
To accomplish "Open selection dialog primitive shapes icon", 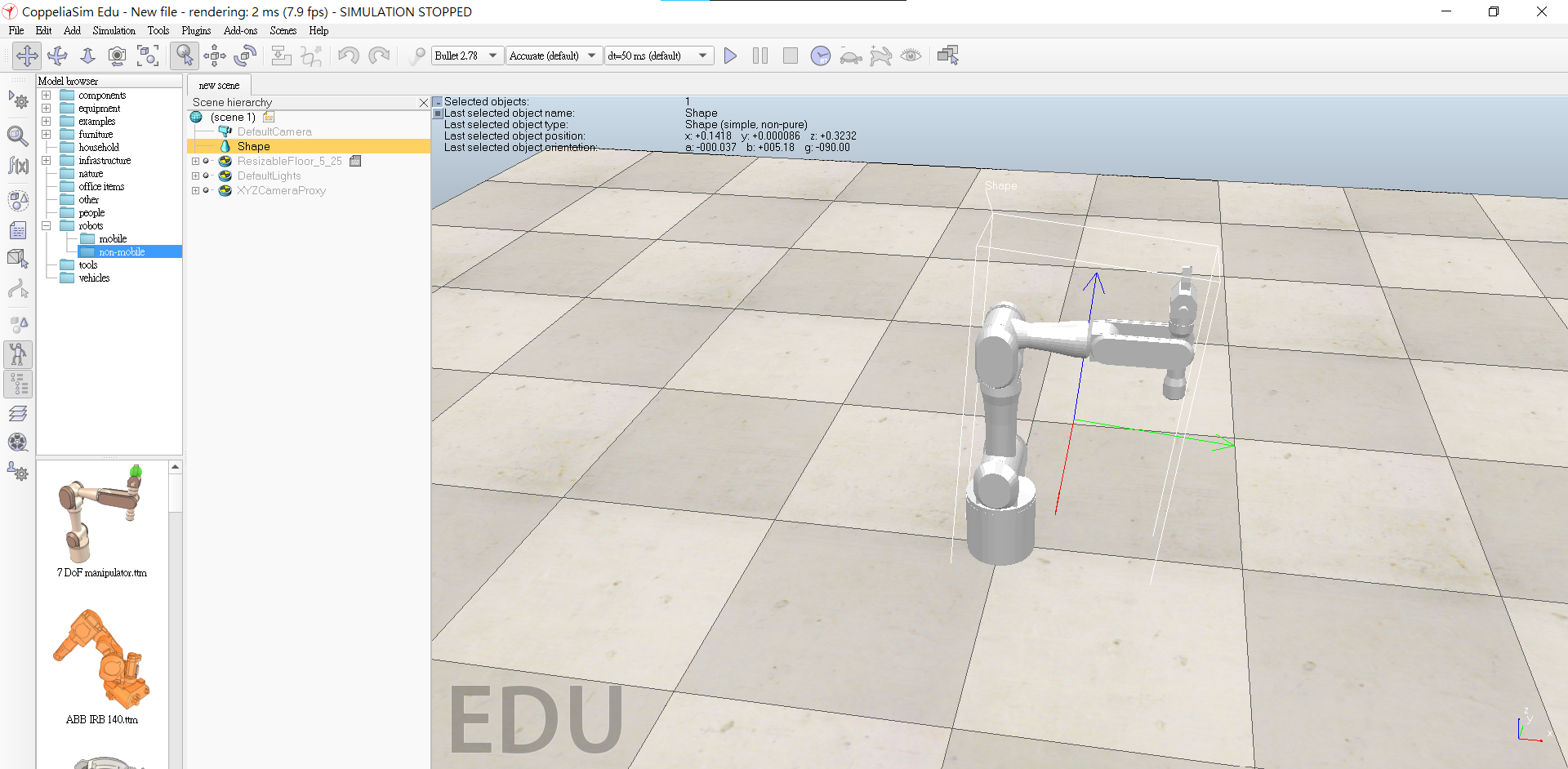I will (x=18, y=324).
